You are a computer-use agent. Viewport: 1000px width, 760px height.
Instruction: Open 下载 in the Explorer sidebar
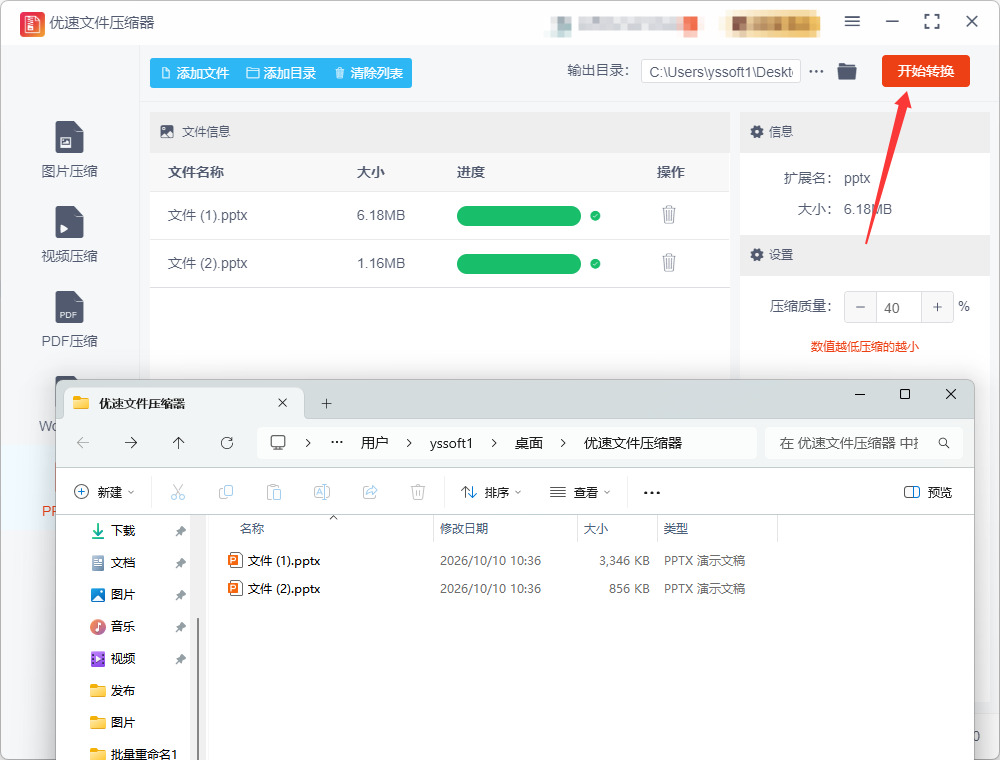[x=122, y=530]
